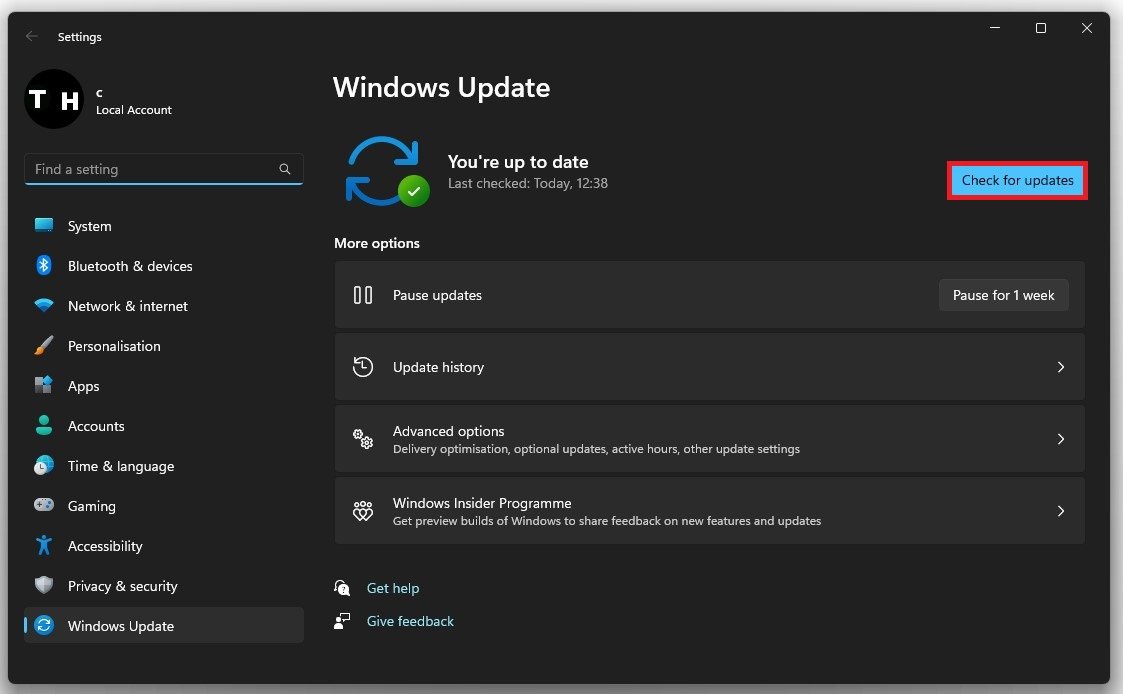1123x694 pixels.
Task: Open Time & language settings
Action: [120, 466]
